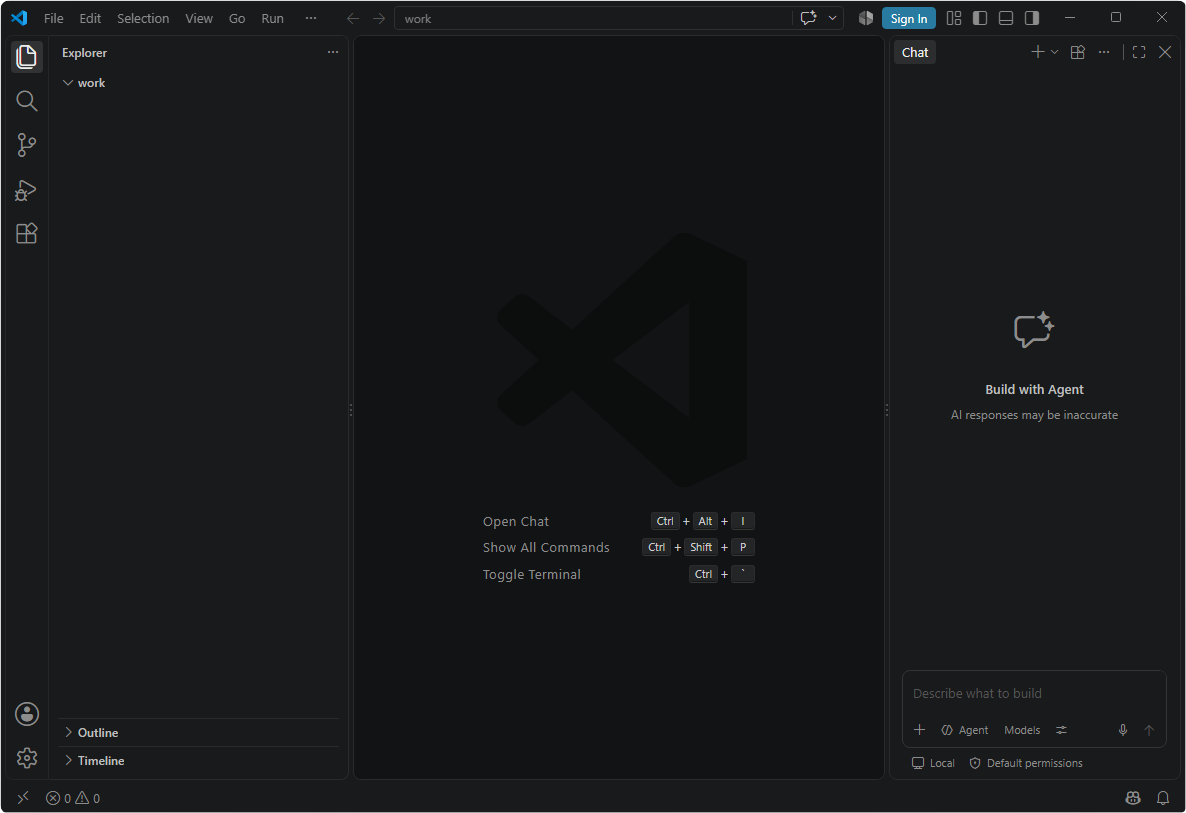Click Open Chat shortcut hint
The image size is (1186, 813).
(516, 522)
